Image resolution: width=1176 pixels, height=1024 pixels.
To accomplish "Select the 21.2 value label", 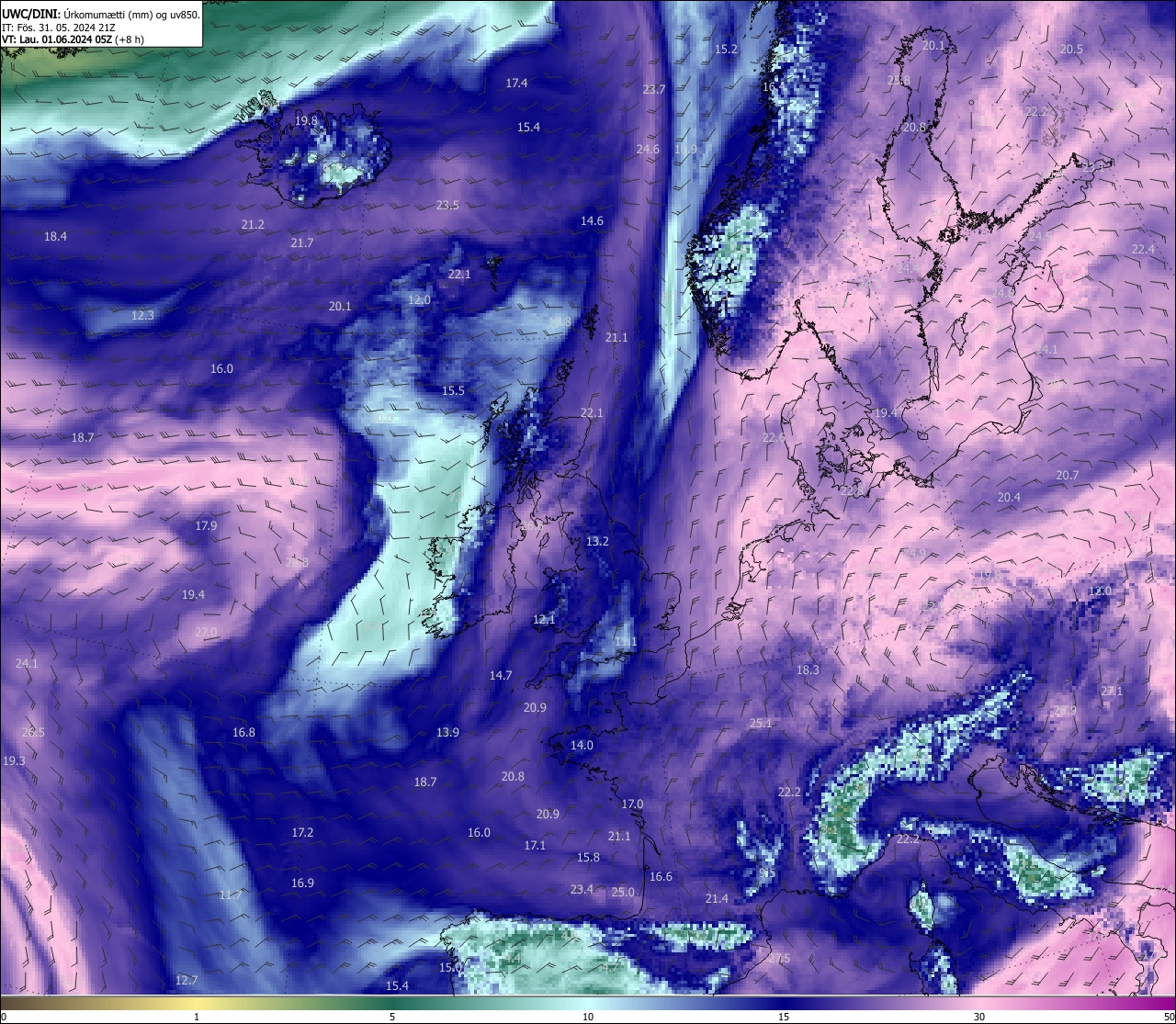I will tap(253, 225).
